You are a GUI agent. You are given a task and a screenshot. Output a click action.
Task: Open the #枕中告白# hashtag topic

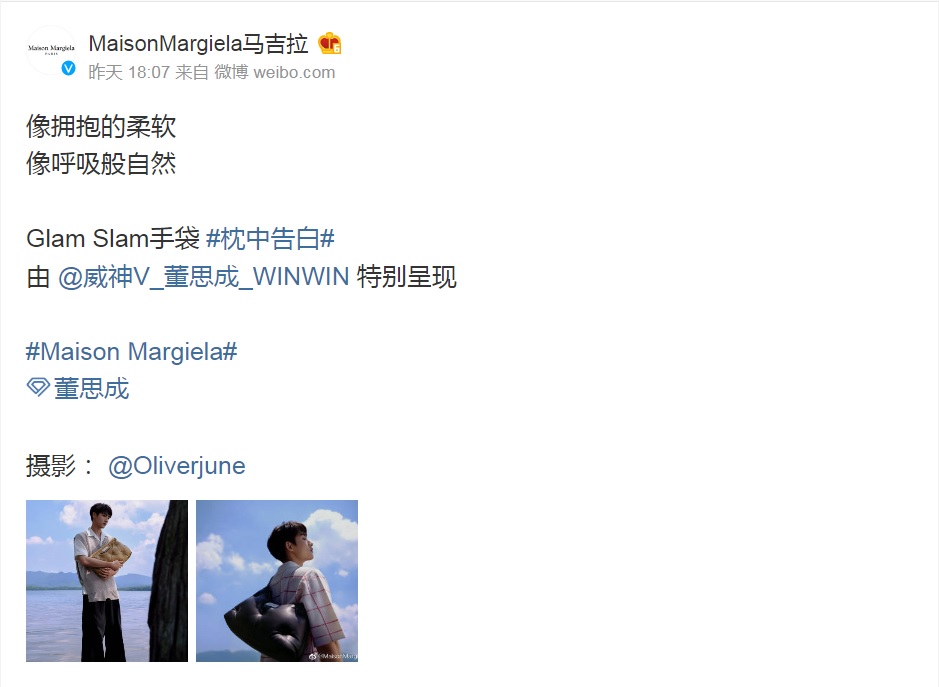270,239
